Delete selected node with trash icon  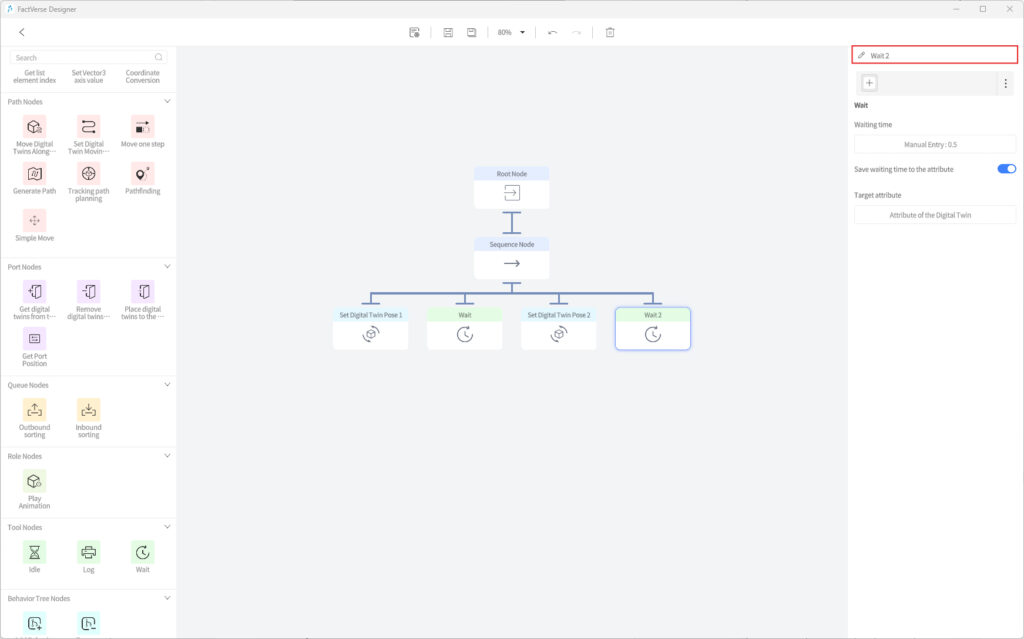coord(610,32)
